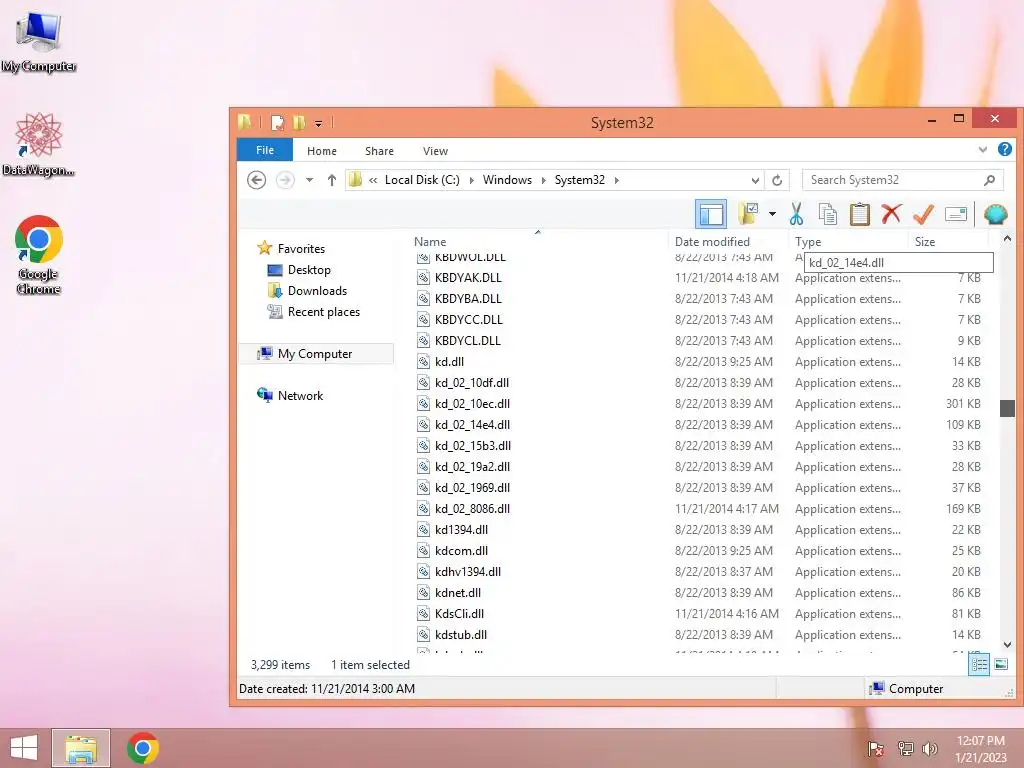
Task: Expand the ribbon with the chevron
Action: point(983,150)
